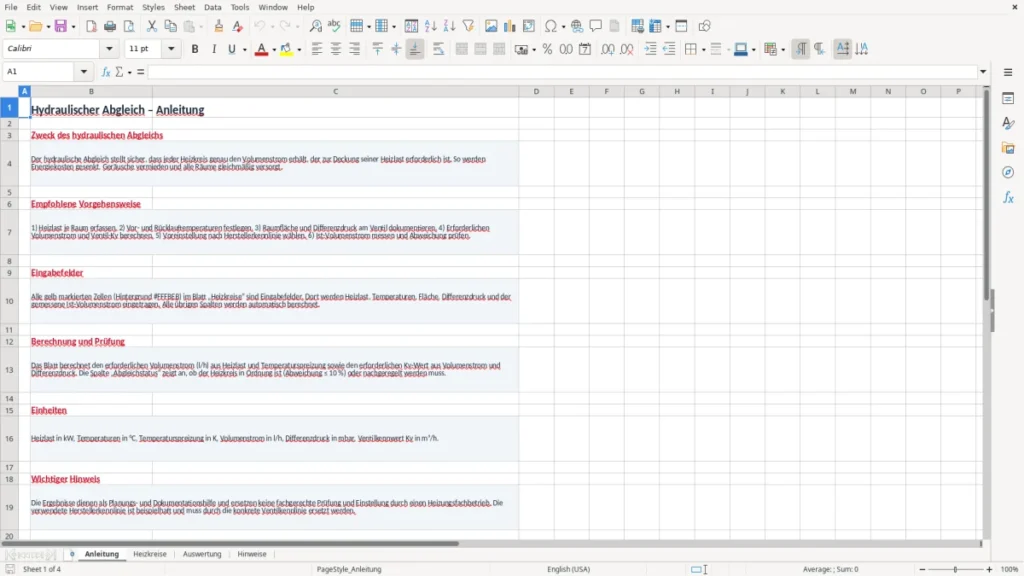Viewport: 1024px width, 576px height.
Task: Open the sidebar Functions panel
Action: [1008, 198]
